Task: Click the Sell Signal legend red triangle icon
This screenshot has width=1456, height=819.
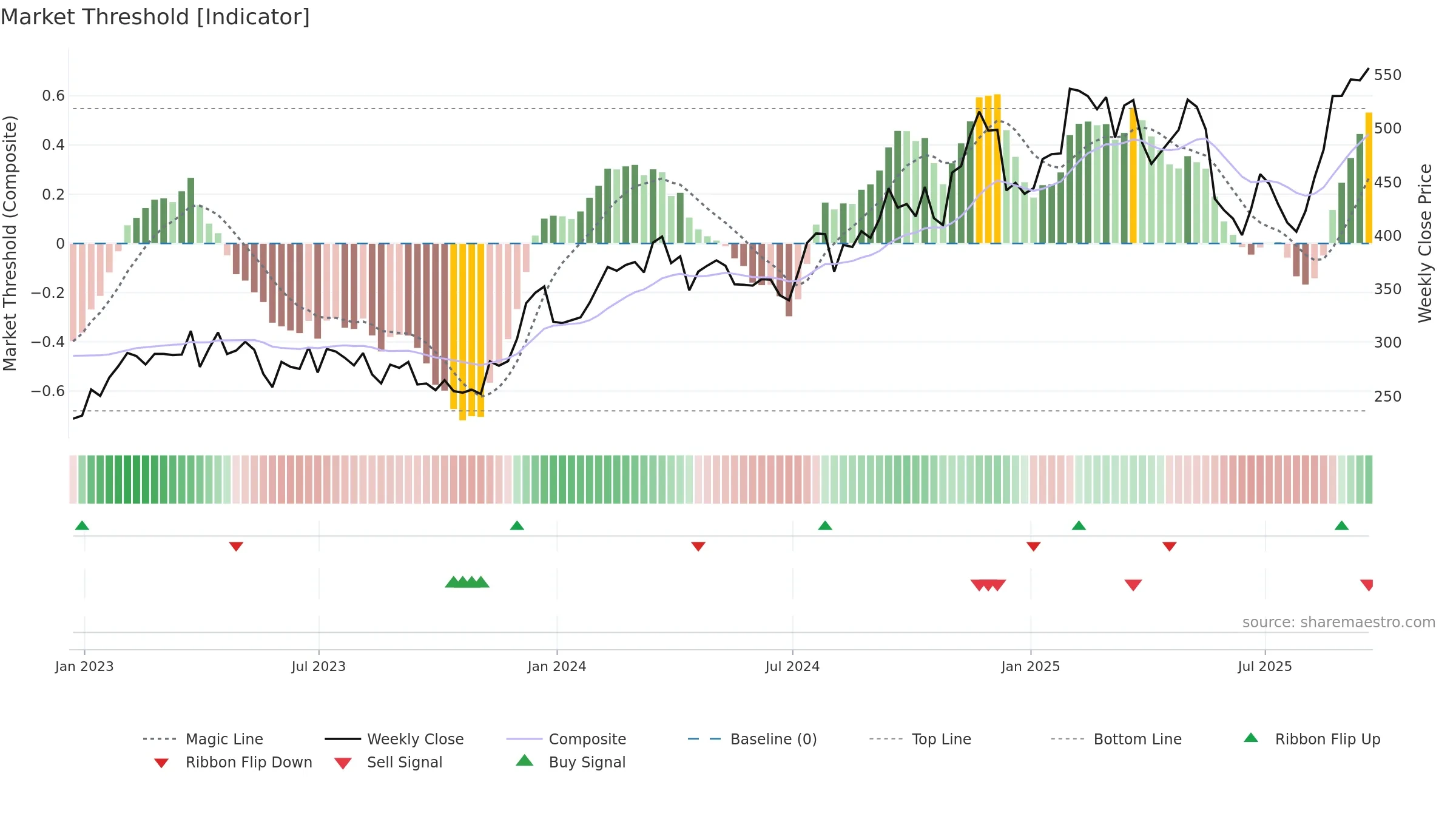Action: [343, 763]
